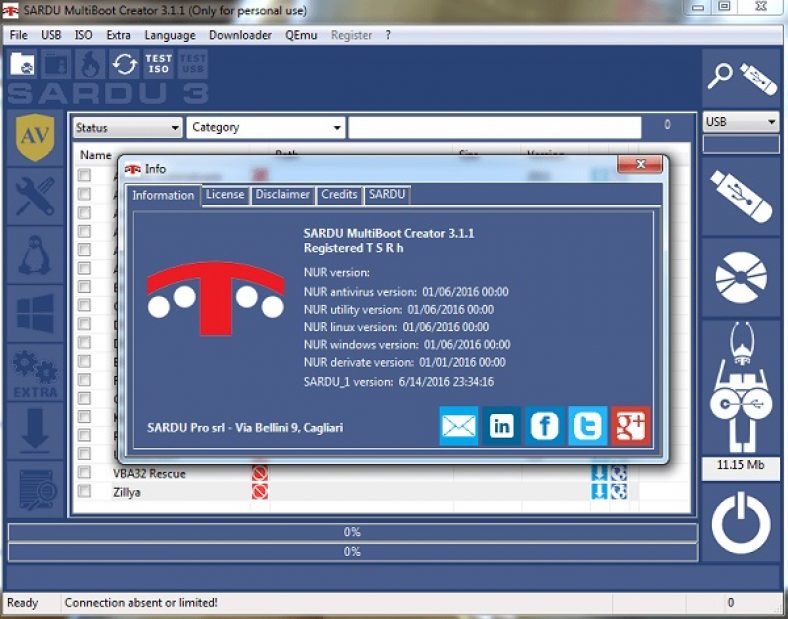
Task: Open the Downloader menu
Action: click(240, 35)
